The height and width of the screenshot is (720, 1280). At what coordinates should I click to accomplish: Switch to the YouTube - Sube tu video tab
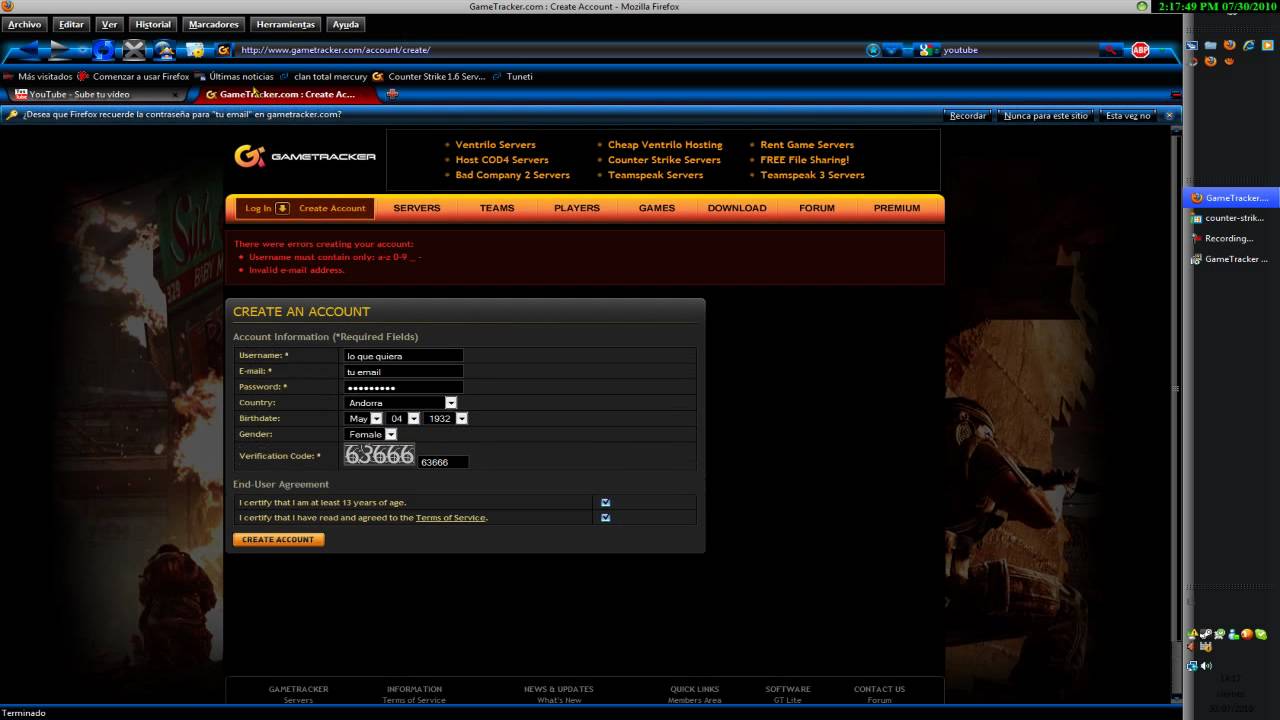point(95,94)
